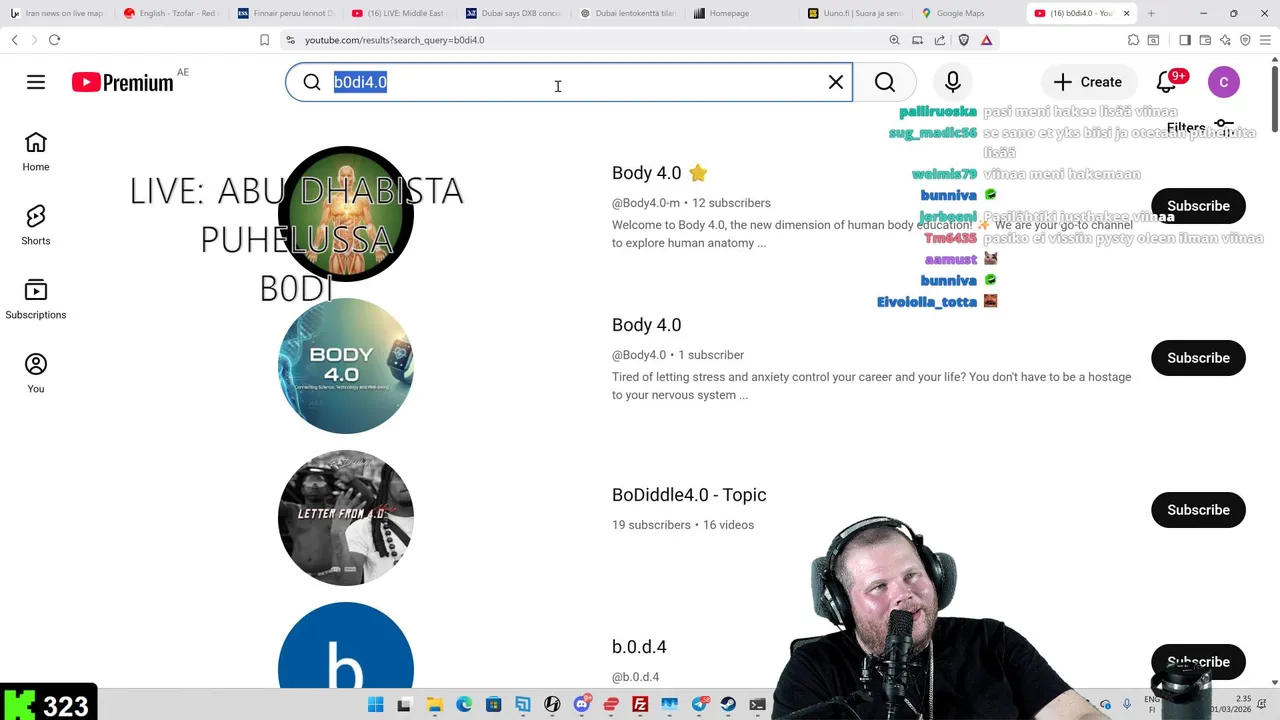Toggle the browser sidebar panel
Image resolution: width=1280 pixels, height=720 pixels.
pos(1185,40)
